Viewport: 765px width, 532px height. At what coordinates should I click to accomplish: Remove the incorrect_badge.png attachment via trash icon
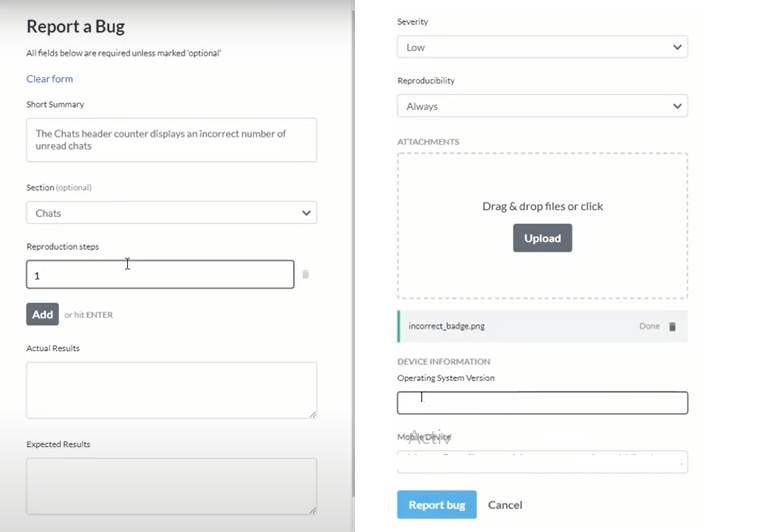(x=672, y=327)
